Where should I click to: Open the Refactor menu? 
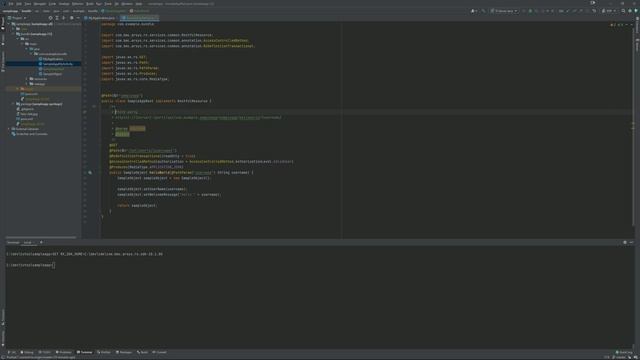click(78, 4)
